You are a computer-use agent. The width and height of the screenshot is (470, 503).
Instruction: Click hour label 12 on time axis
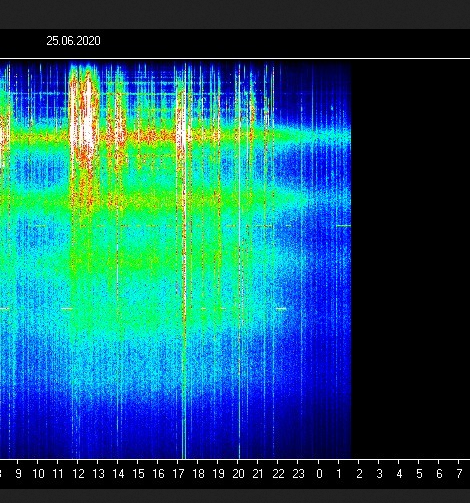coord(78,473)
